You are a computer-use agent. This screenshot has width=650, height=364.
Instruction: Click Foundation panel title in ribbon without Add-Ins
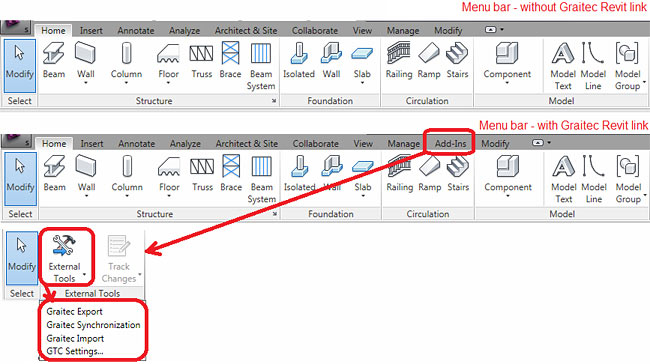click(x=330, y=101)
